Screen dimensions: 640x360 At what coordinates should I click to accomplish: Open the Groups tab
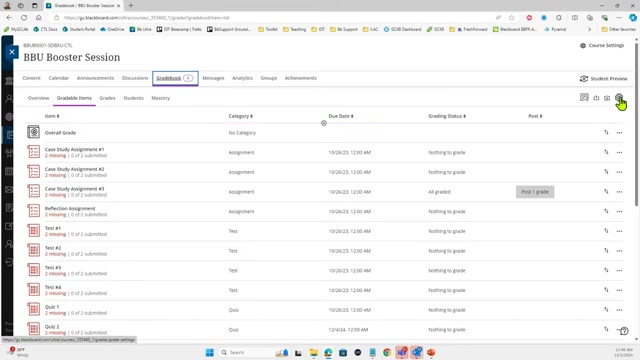269,78
